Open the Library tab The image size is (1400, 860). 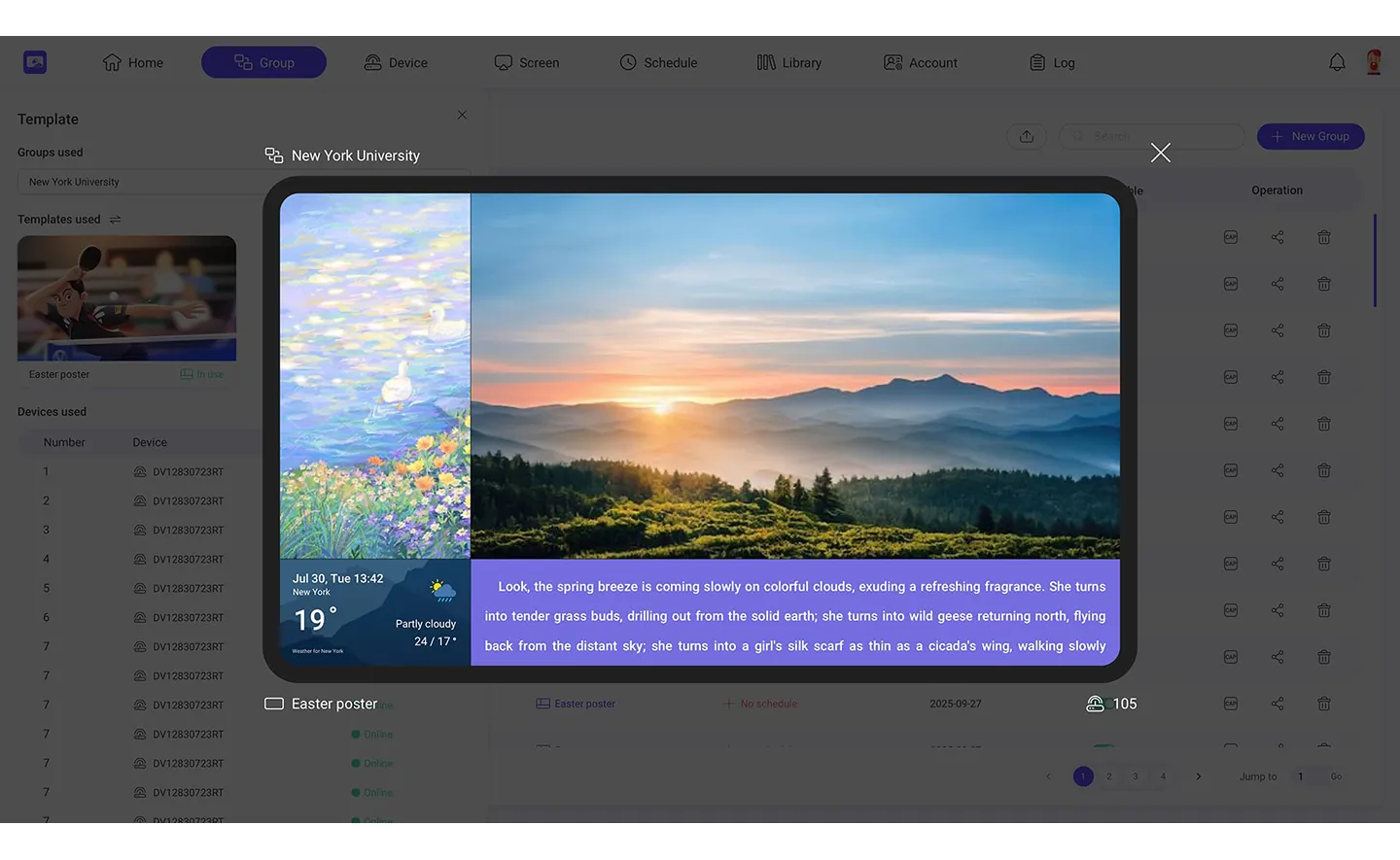(x=788, y=62)
